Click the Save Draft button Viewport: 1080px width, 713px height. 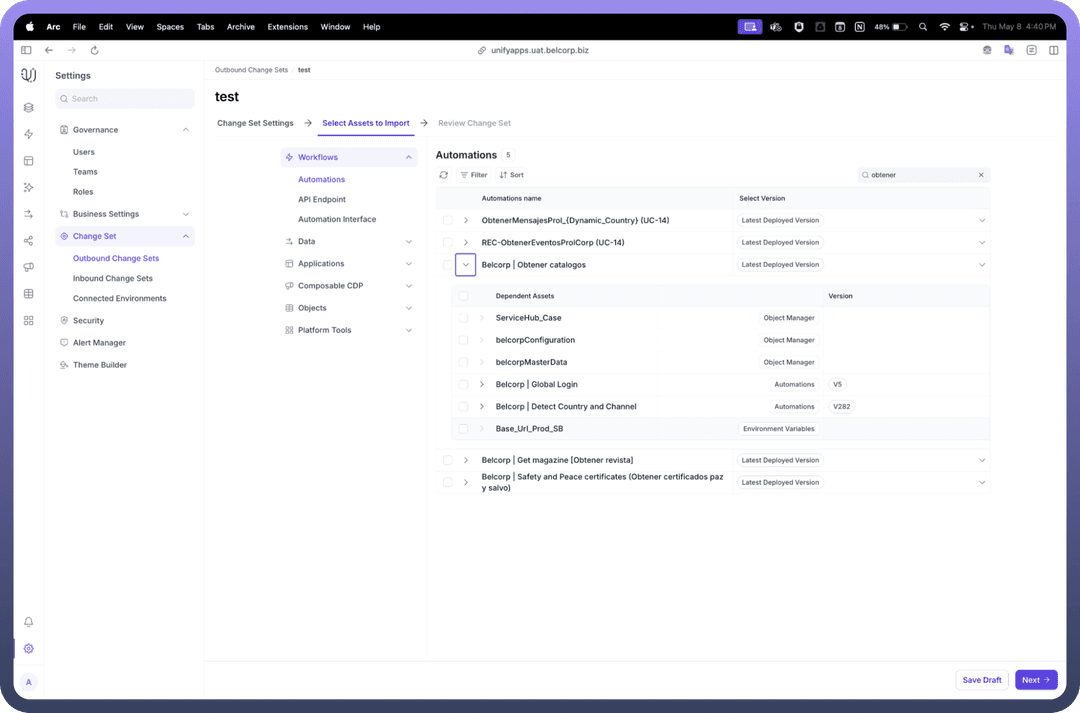pyautogui.click(x=981, y=680)
